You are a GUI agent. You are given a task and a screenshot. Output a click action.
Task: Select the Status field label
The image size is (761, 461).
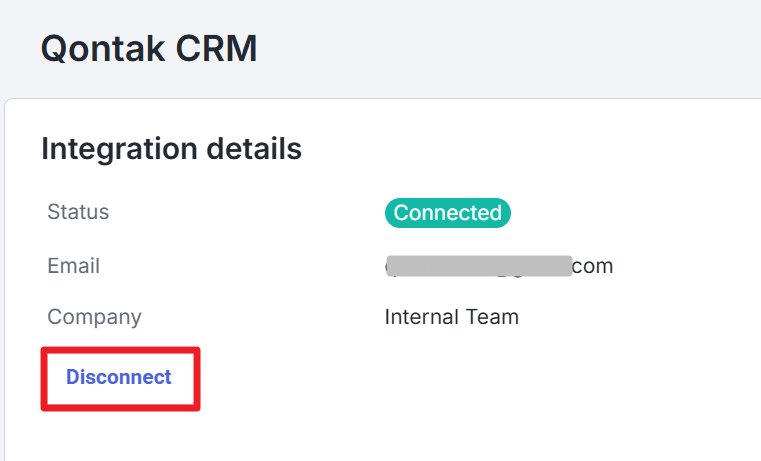tap(78, 212)
